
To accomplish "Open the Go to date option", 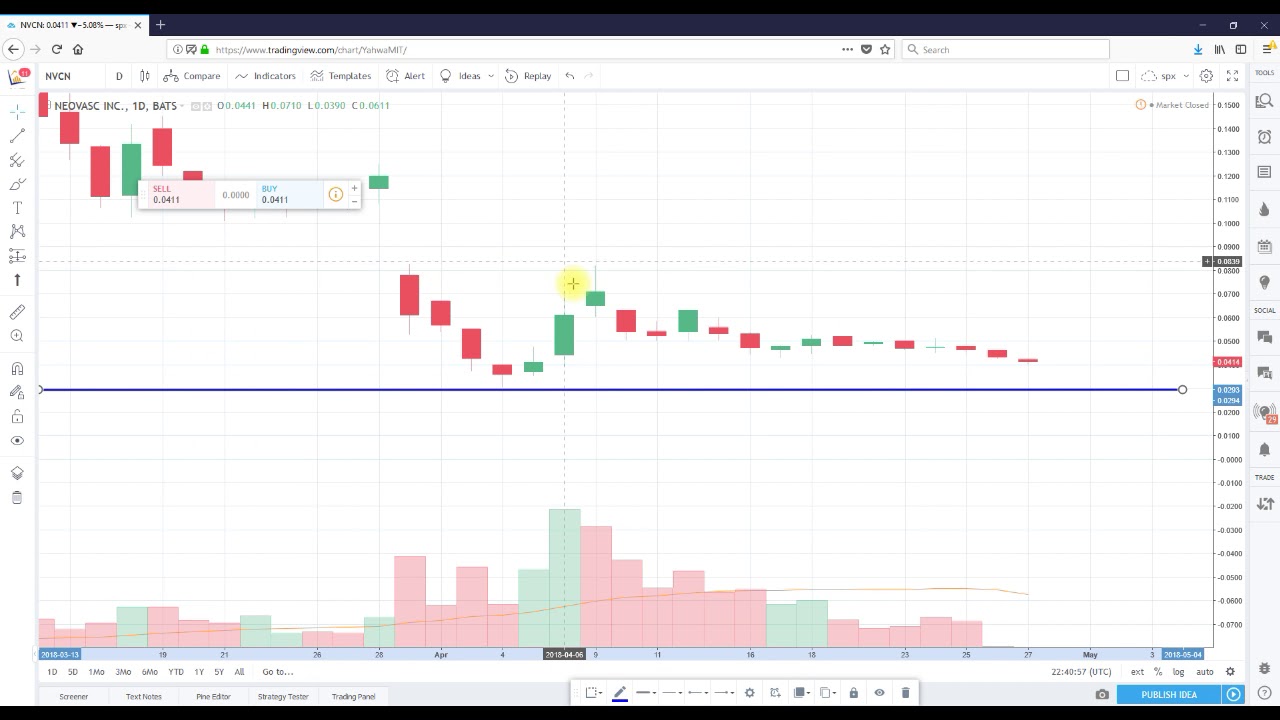I will 277,672.
